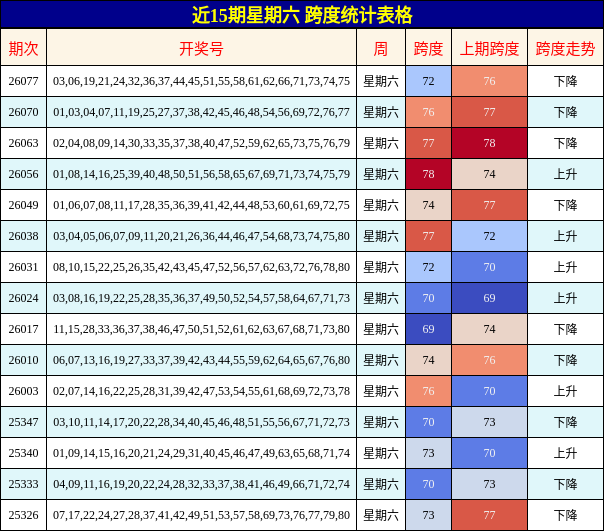Select issue number 26070
This screenshot has height=531, width=604.
click(23, 112)
